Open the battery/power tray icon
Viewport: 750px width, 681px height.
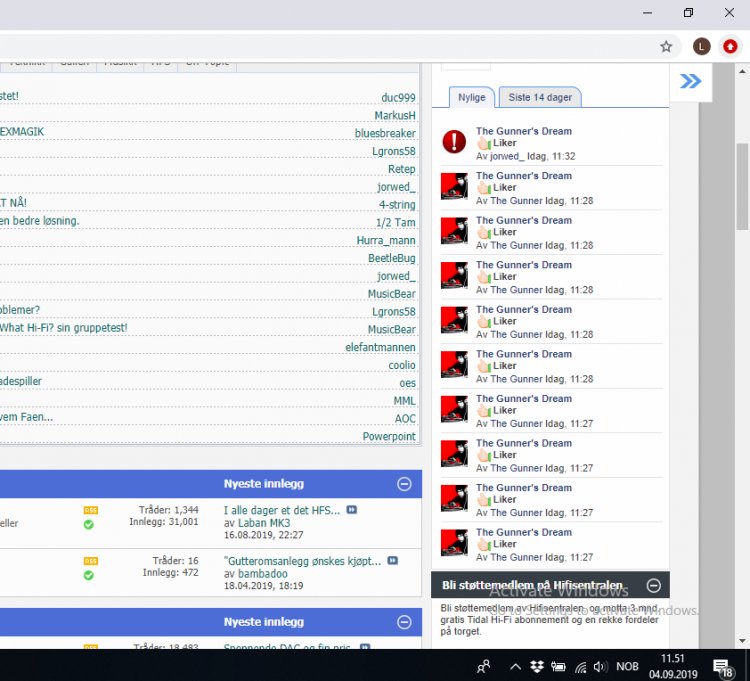tap(558, 666)
